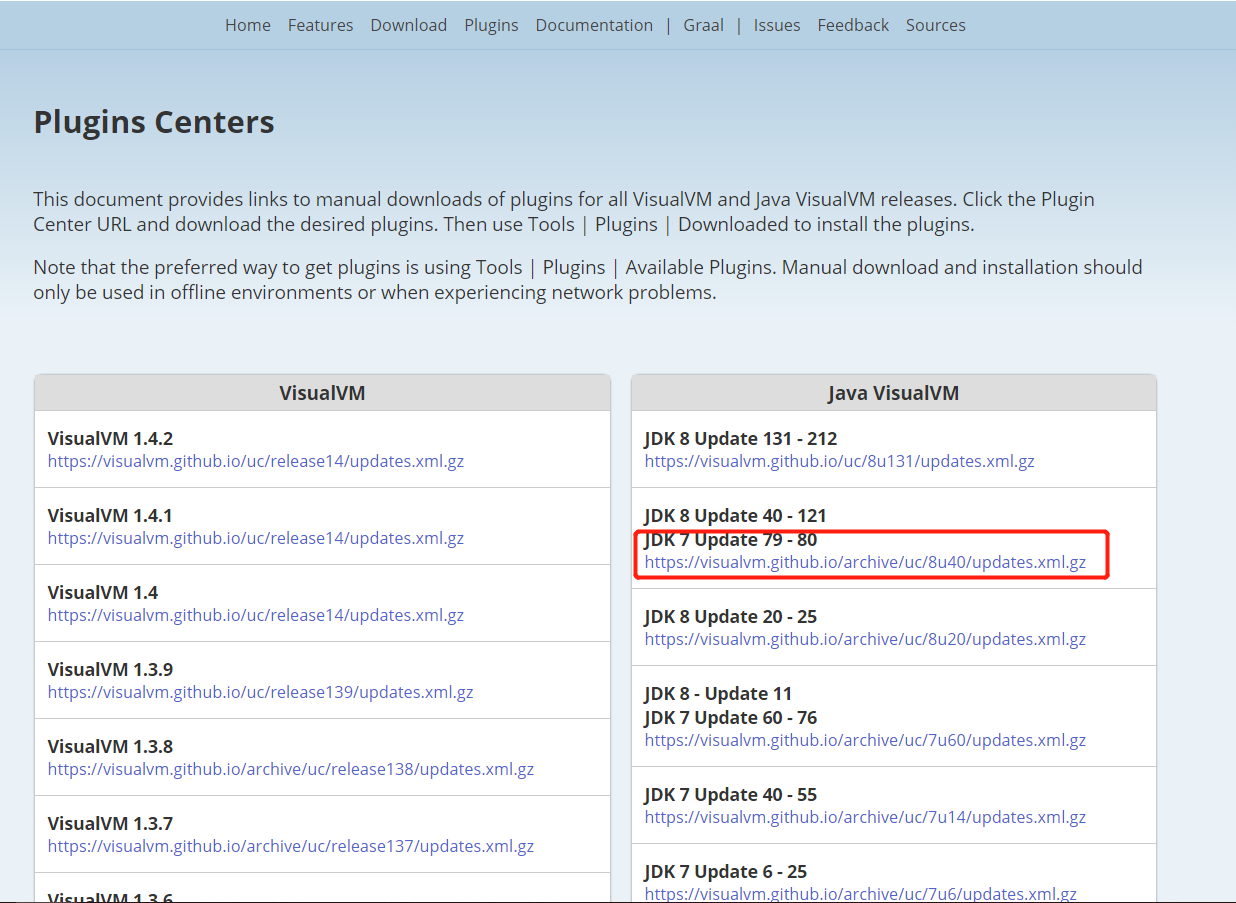The width and height of the screenshot is (1236, 903).
Task: Go to the Features page
Action: click(320, 25)
